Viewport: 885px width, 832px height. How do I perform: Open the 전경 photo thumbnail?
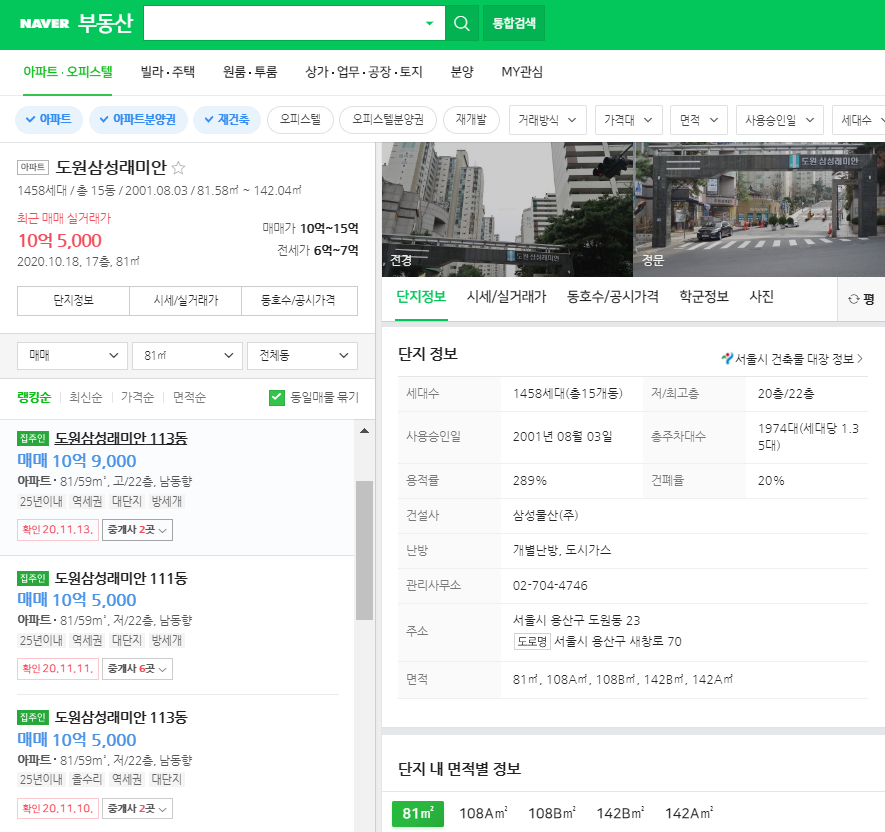(x=507, y=209)
